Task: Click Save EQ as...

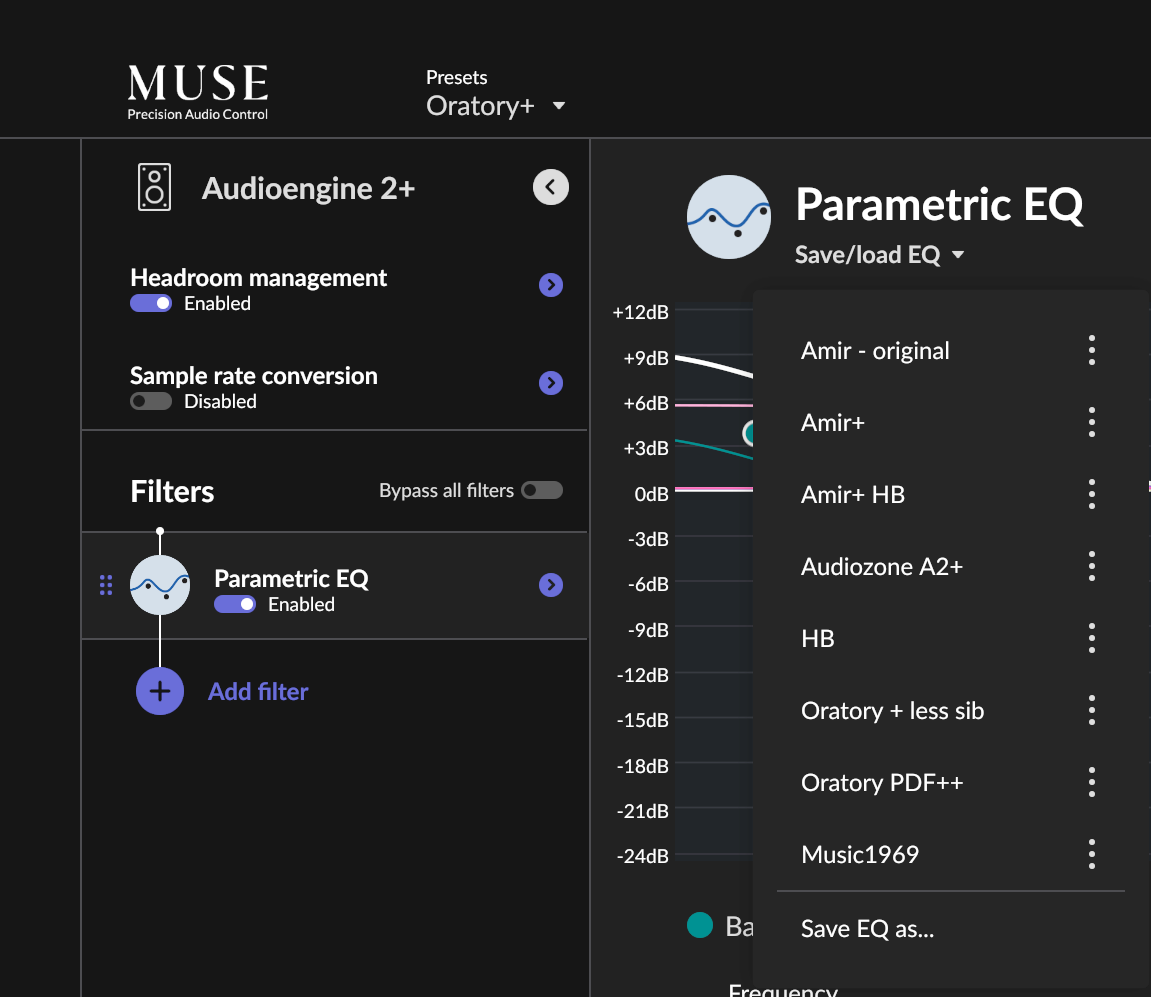Action: coord(866,928)
